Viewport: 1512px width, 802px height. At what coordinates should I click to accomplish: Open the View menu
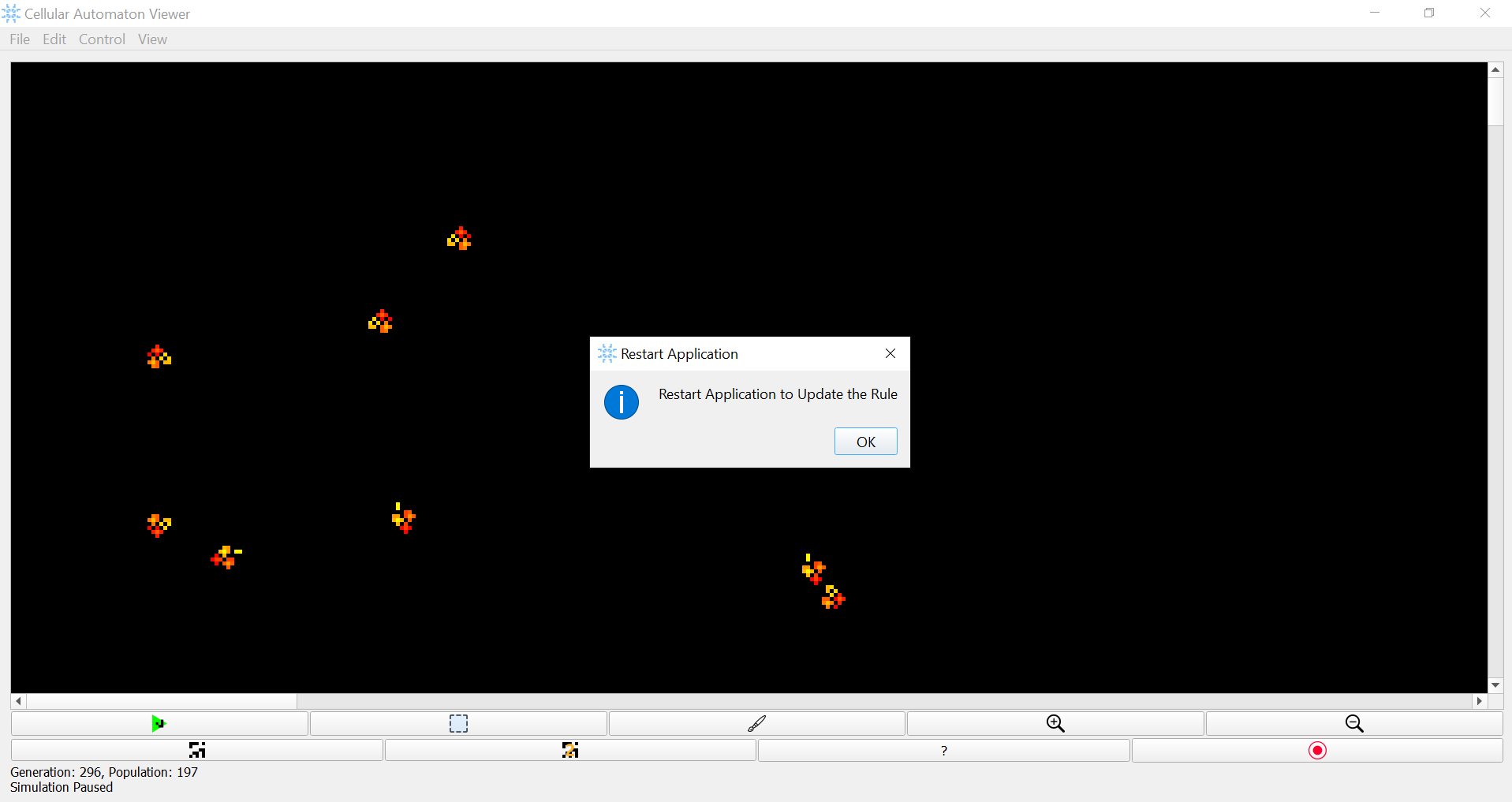pyautogui.click(x=152, y=39)
